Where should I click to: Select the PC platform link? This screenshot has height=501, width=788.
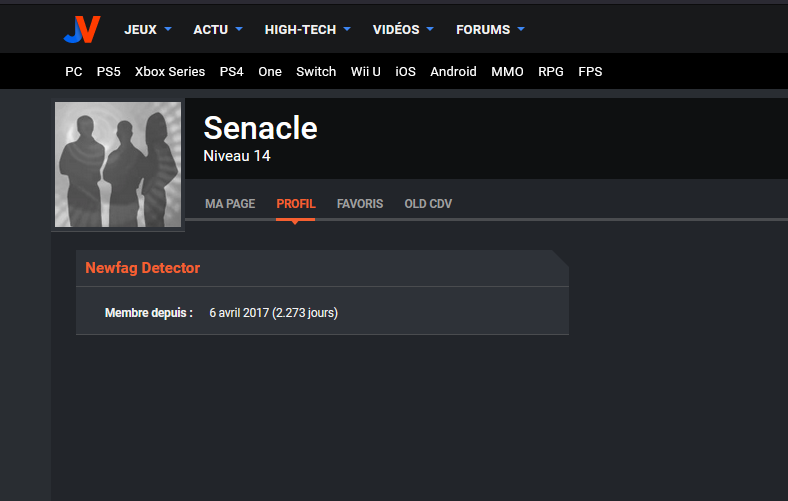(74, 72)
